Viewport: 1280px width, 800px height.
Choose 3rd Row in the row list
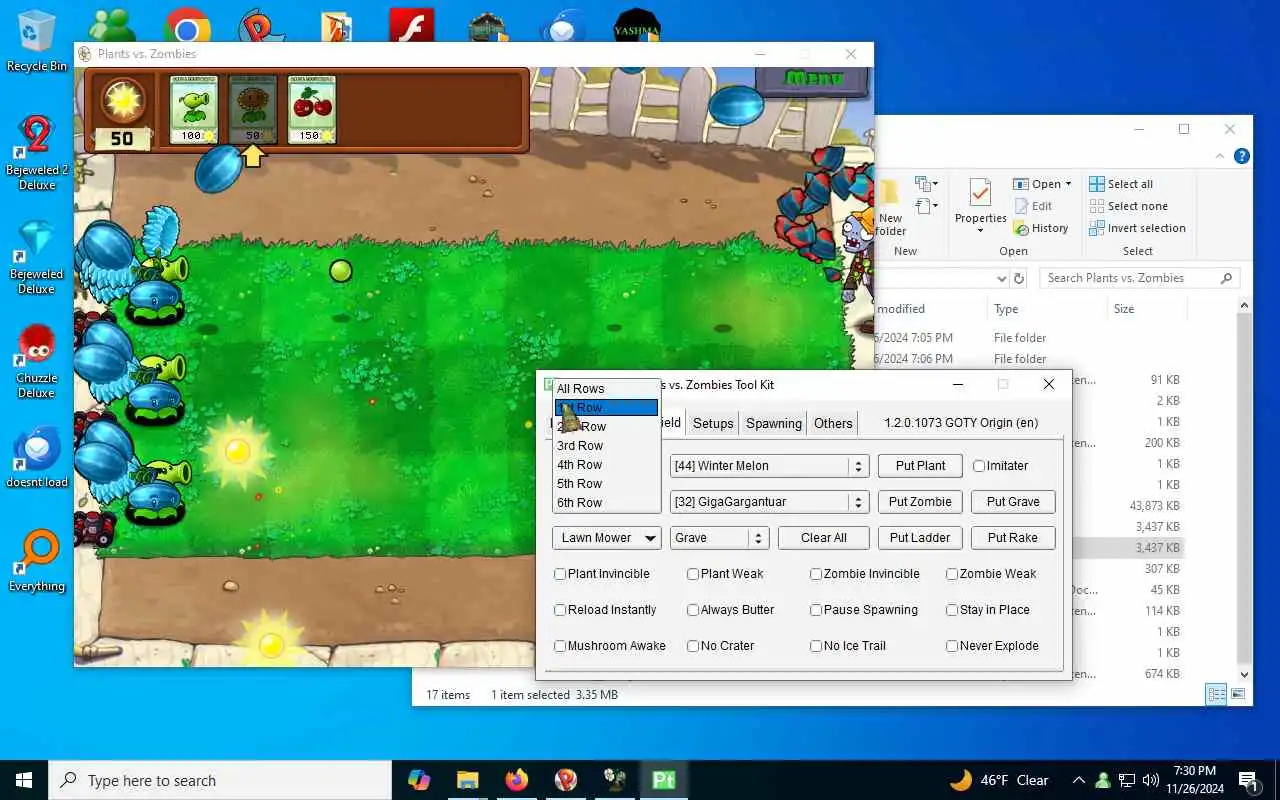coord(606,446)
